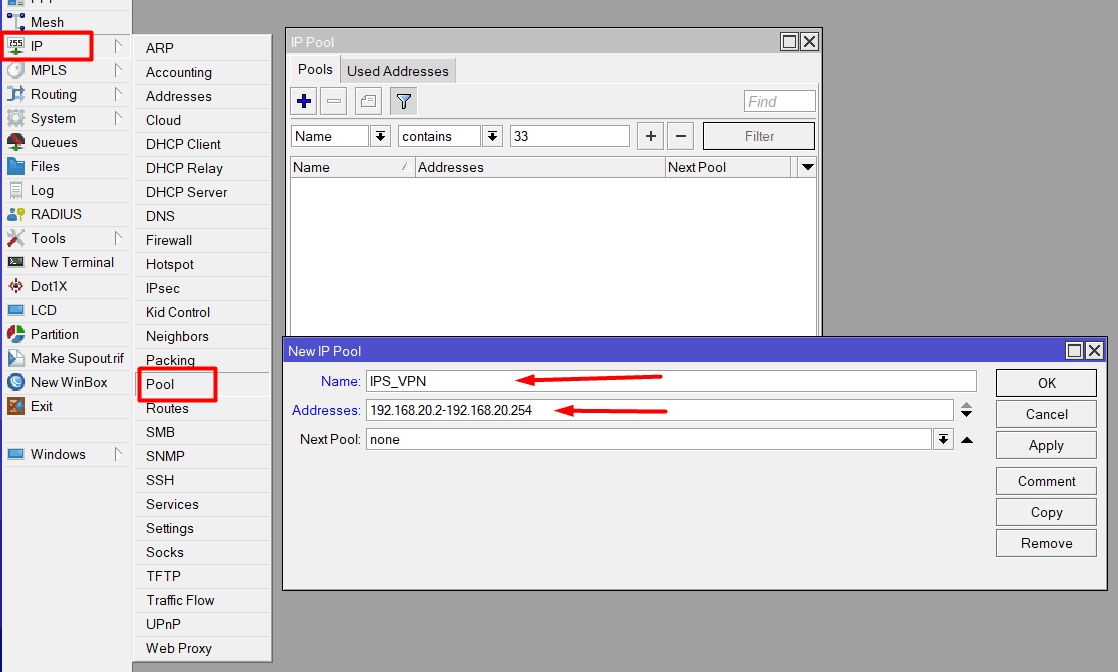
Task: Collapse the Next Pool field up arrow
Action: click(x=967, y=440)
